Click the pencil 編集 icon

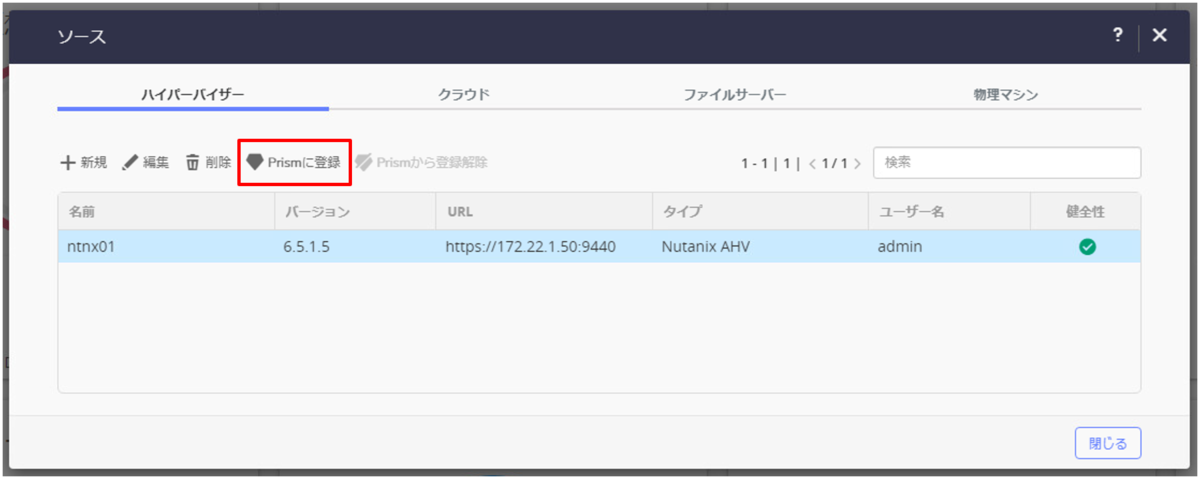click(130, 163)
